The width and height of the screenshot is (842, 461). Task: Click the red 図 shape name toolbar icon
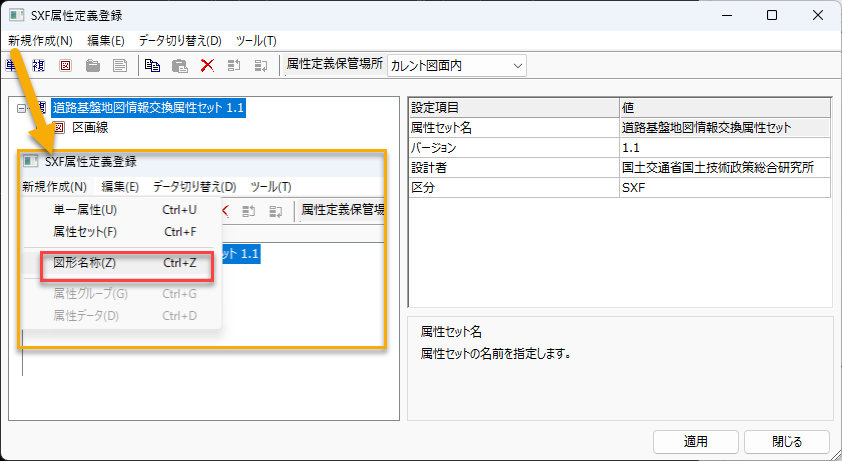coord(66,66)
